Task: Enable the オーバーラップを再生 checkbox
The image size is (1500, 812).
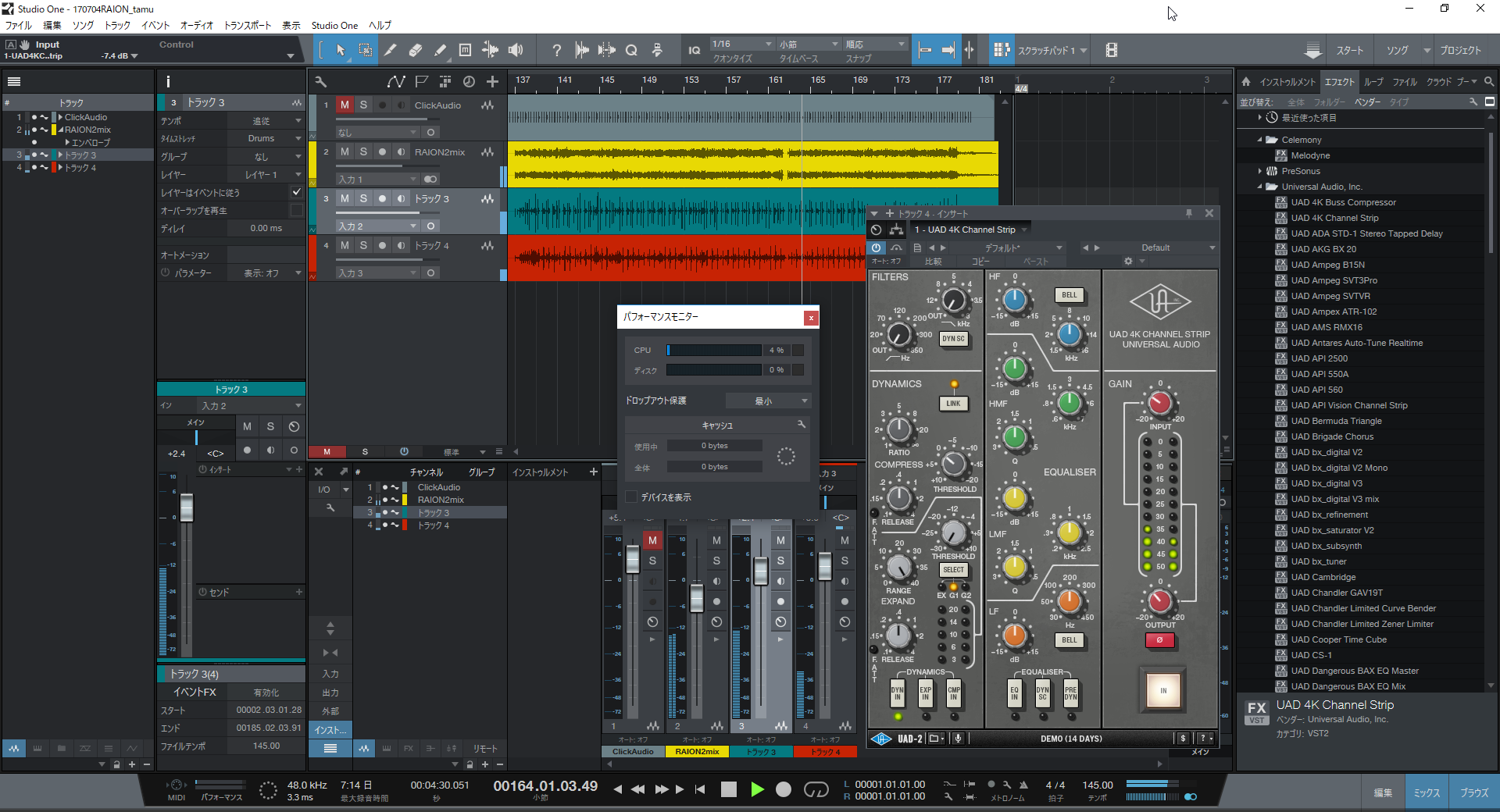Action: [296, 210]
